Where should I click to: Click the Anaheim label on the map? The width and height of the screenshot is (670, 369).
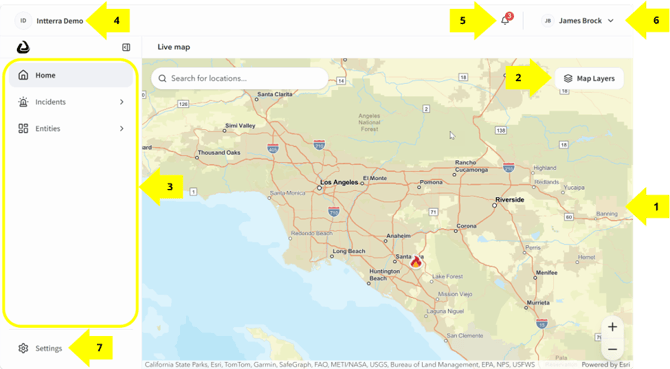tap(399, 236)
